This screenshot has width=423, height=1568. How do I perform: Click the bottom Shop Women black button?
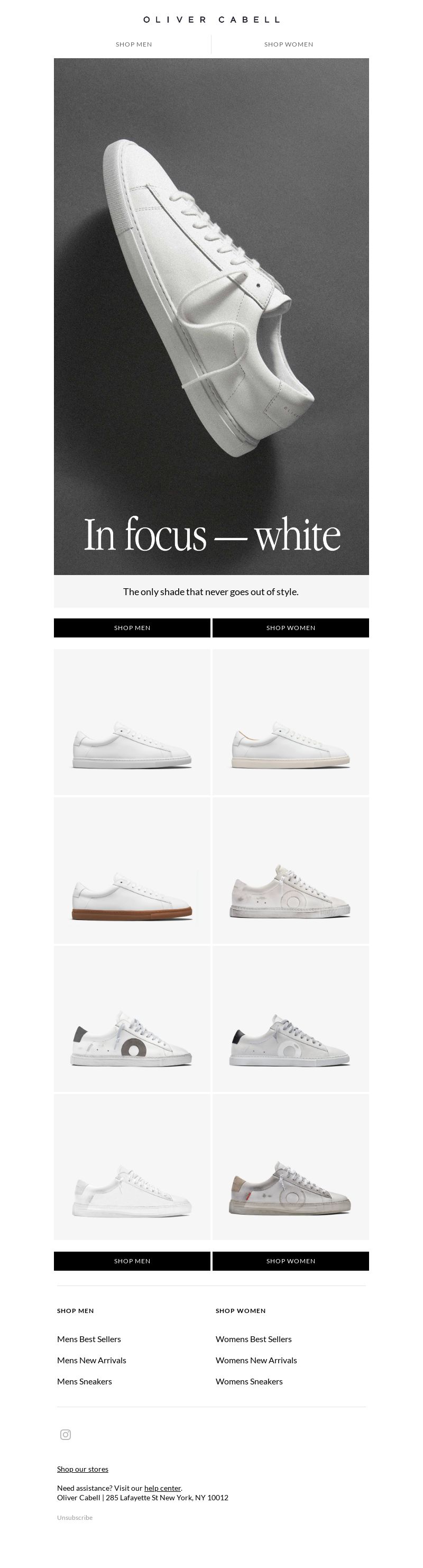pyautogui.click(x=290, y=1261)
